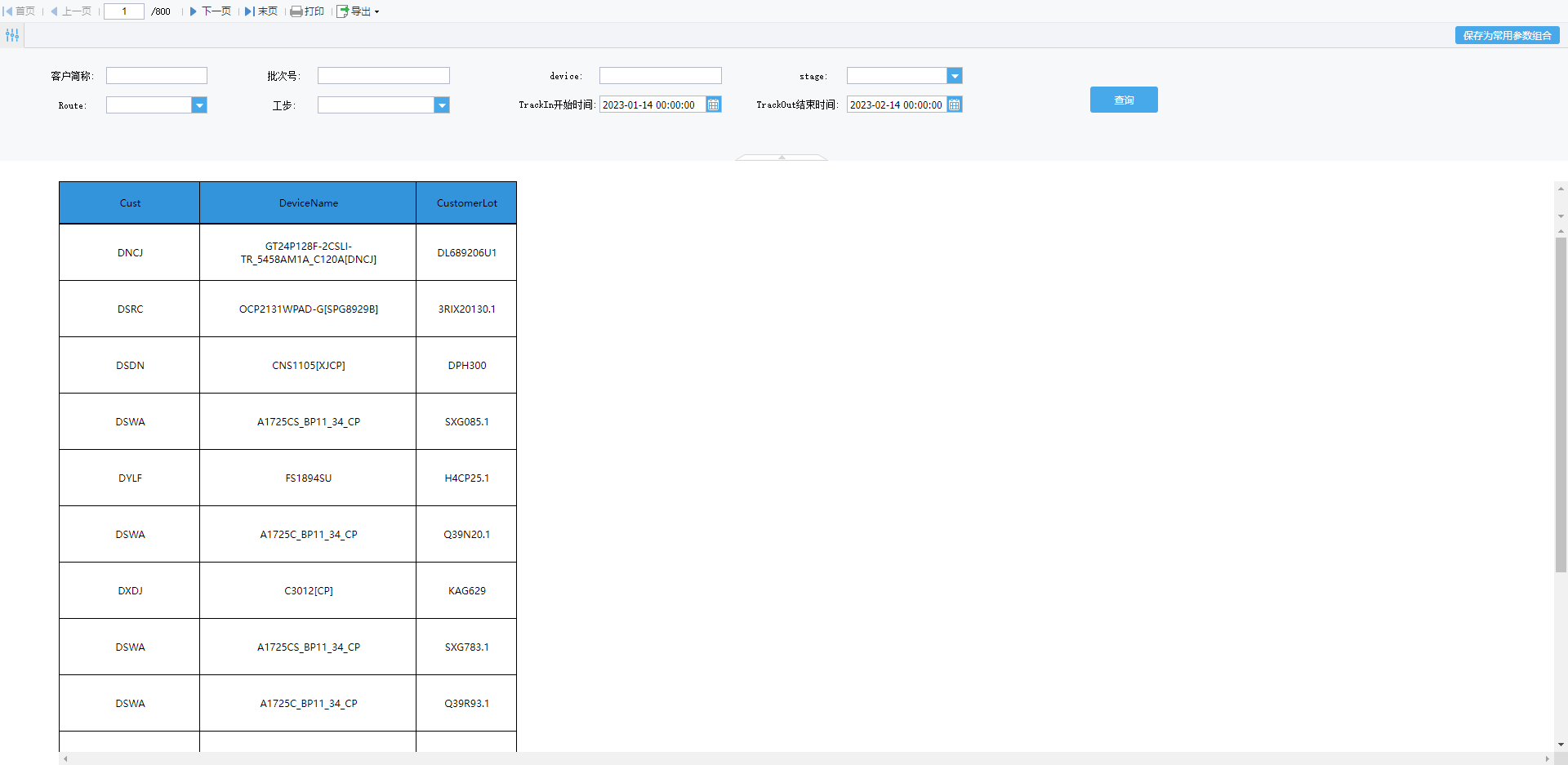The image size is (1568, 765).
Task: Select the DNCJ customer cell
Action: pos(130,253)
